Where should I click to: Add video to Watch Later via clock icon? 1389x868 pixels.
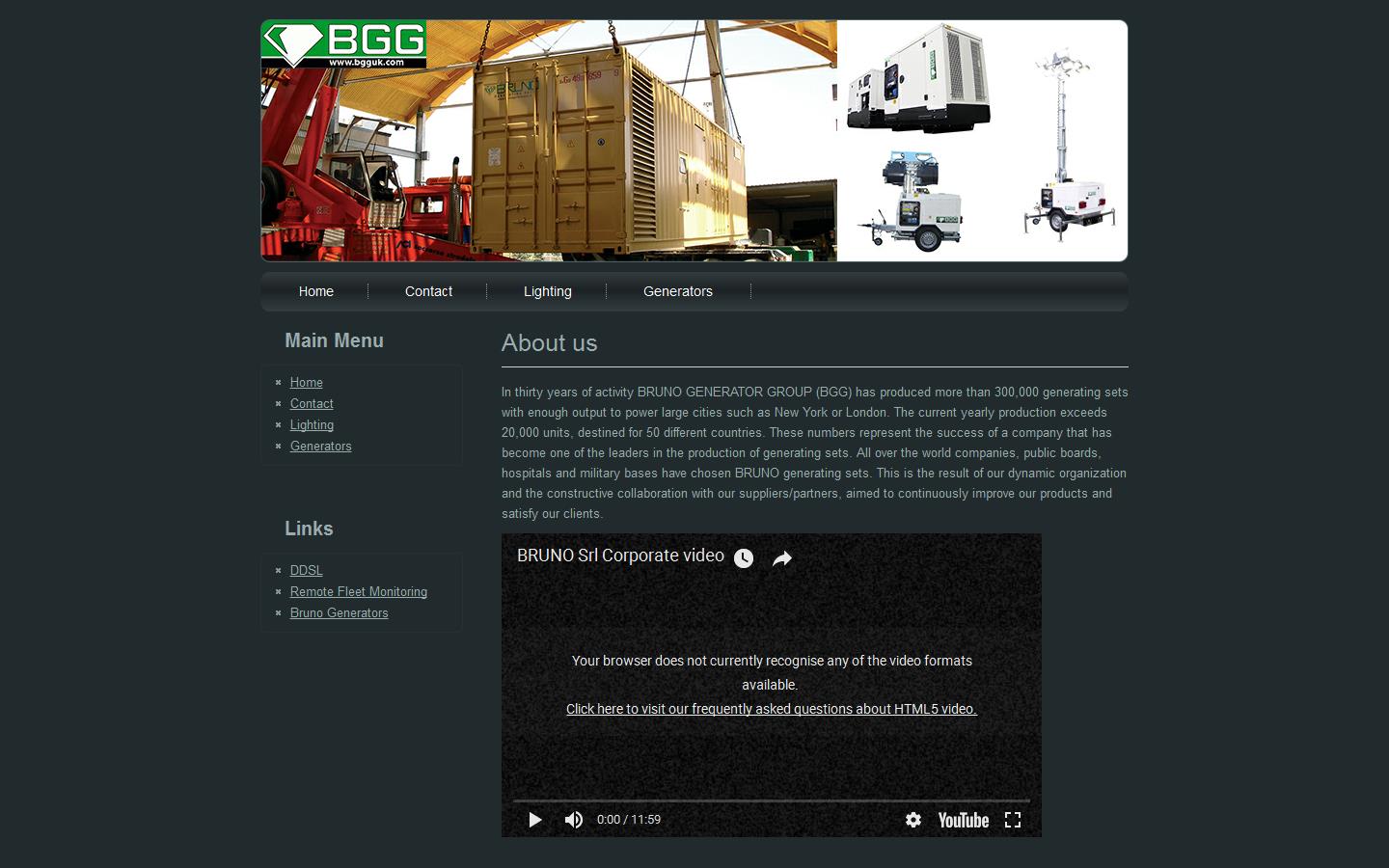click(743, 557)
